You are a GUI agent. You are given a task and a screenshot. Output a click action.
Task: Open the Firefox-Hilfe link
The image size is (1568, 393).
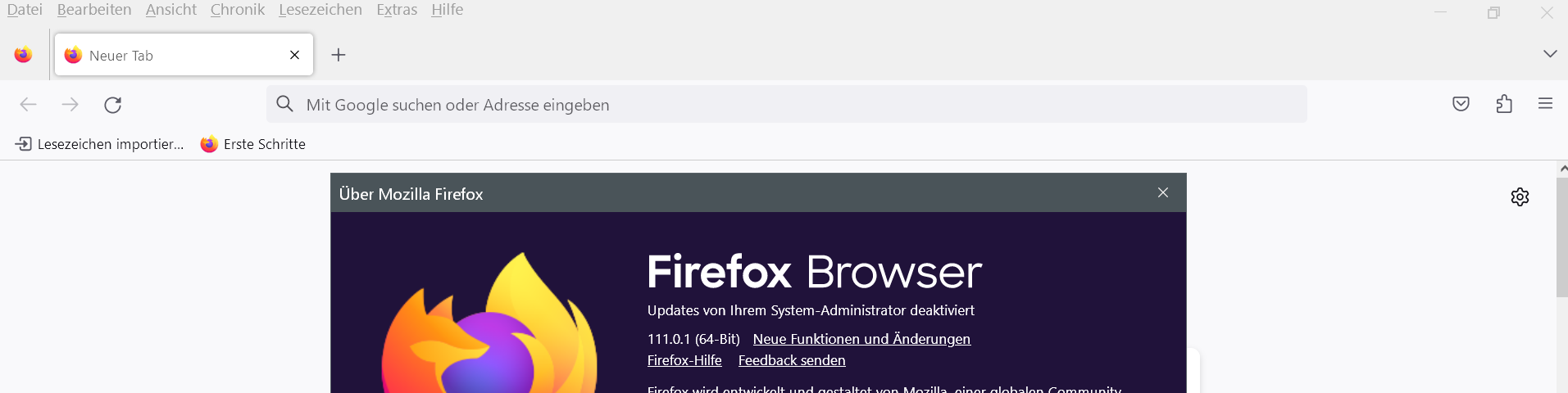[x=684, y=360]
